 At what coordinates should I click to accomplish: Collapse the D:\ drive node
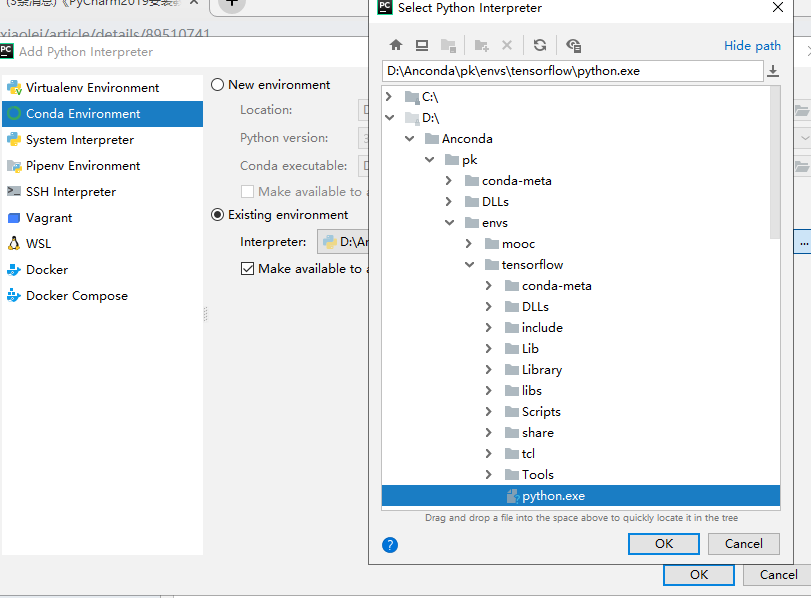point(389,117)
